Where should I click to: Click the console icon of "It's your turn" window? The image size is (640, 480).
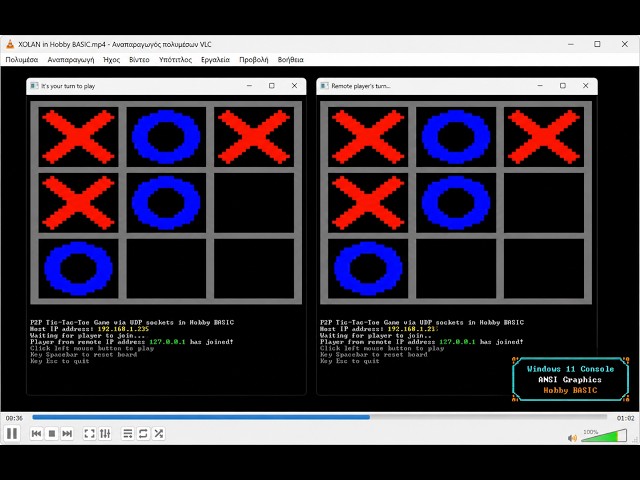pyautogui.click(x=34, y=86)
